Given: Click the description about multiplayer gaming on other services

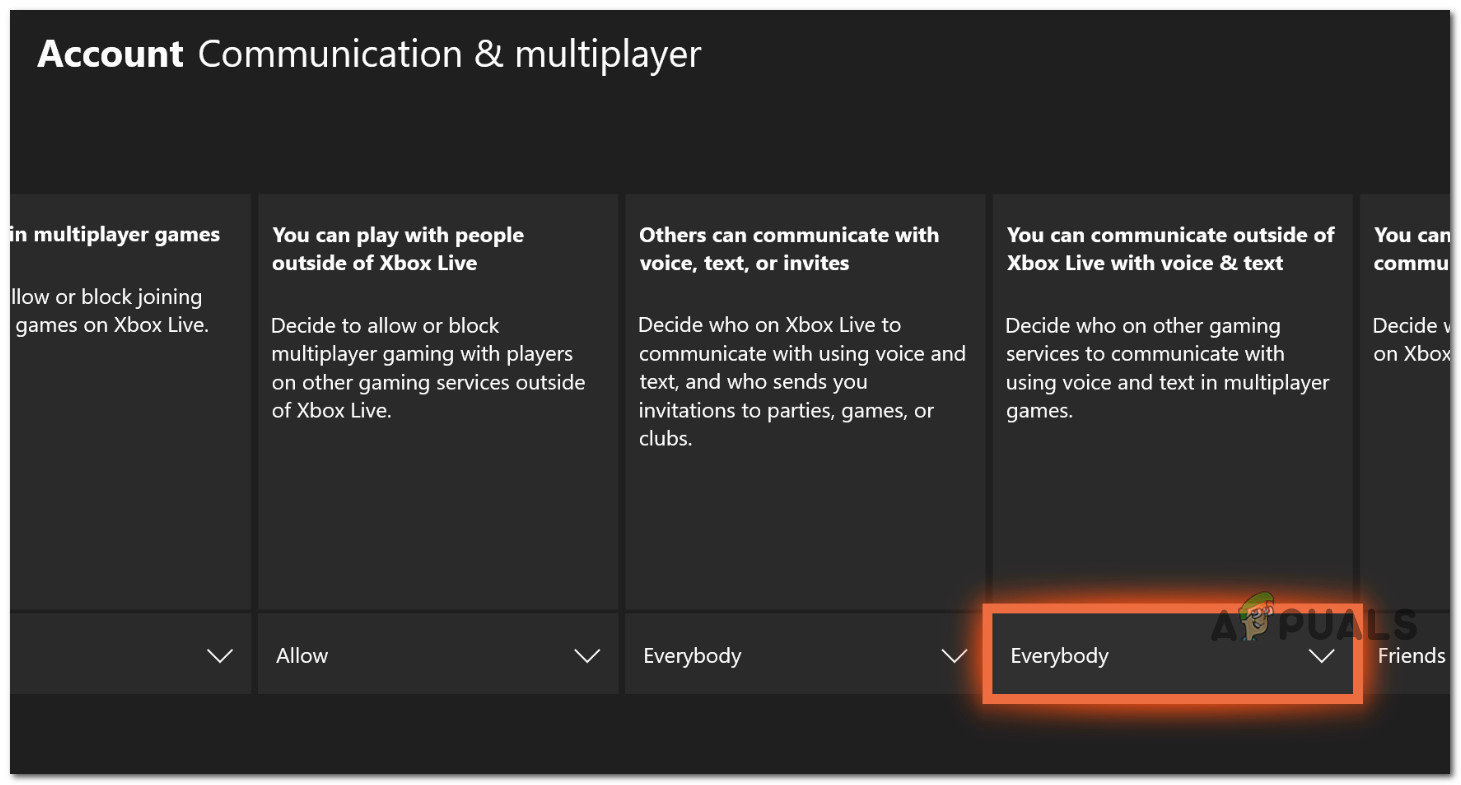Looking at the screenshot, I should [x=427, y=368].
